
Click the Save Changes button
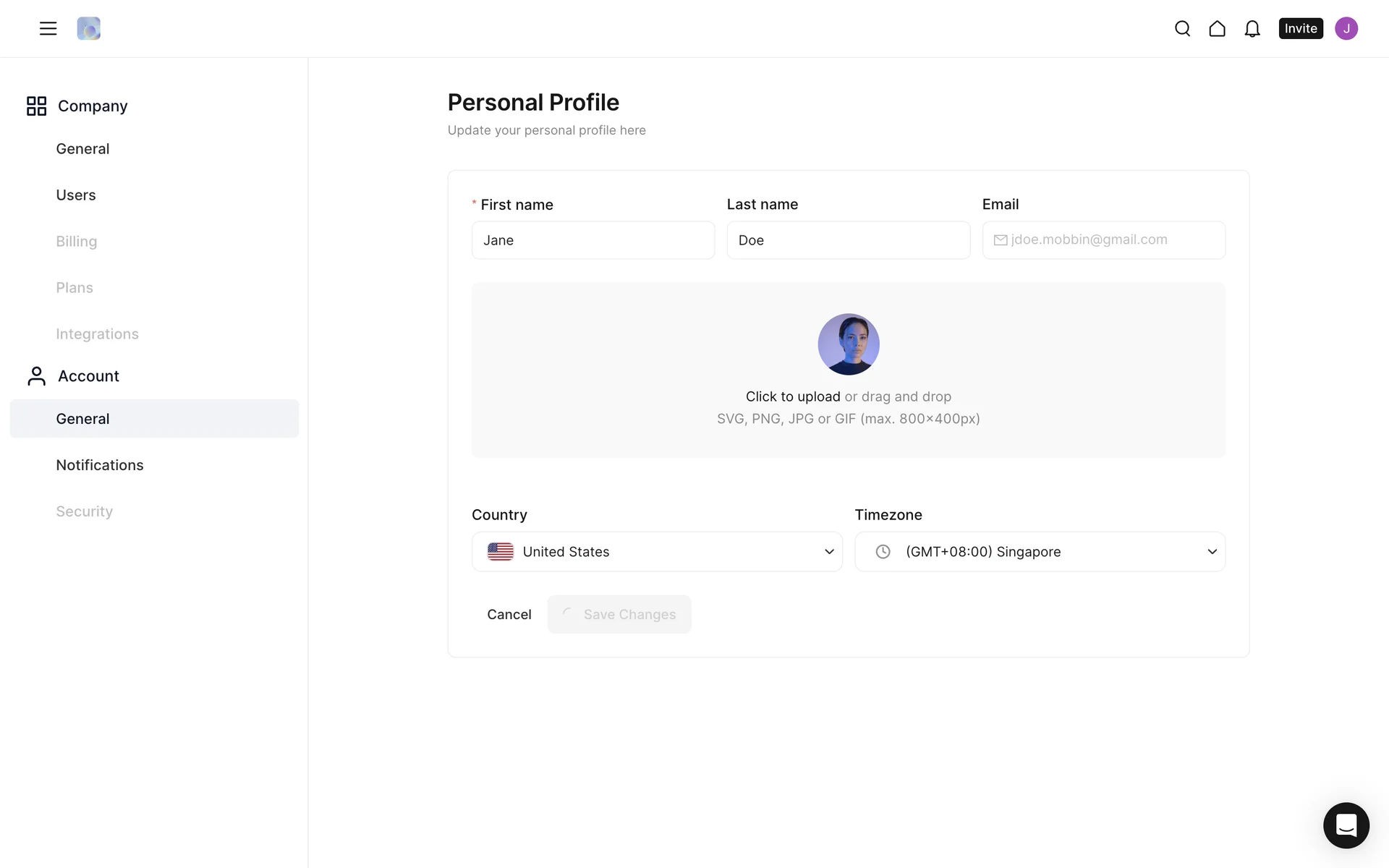tap(619, 614)
